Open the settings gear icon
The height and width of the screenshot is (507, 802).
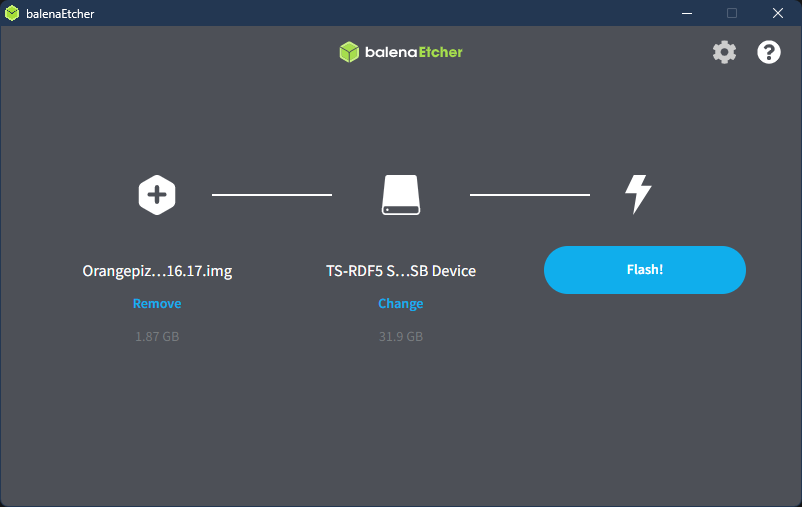click(724, 52)
